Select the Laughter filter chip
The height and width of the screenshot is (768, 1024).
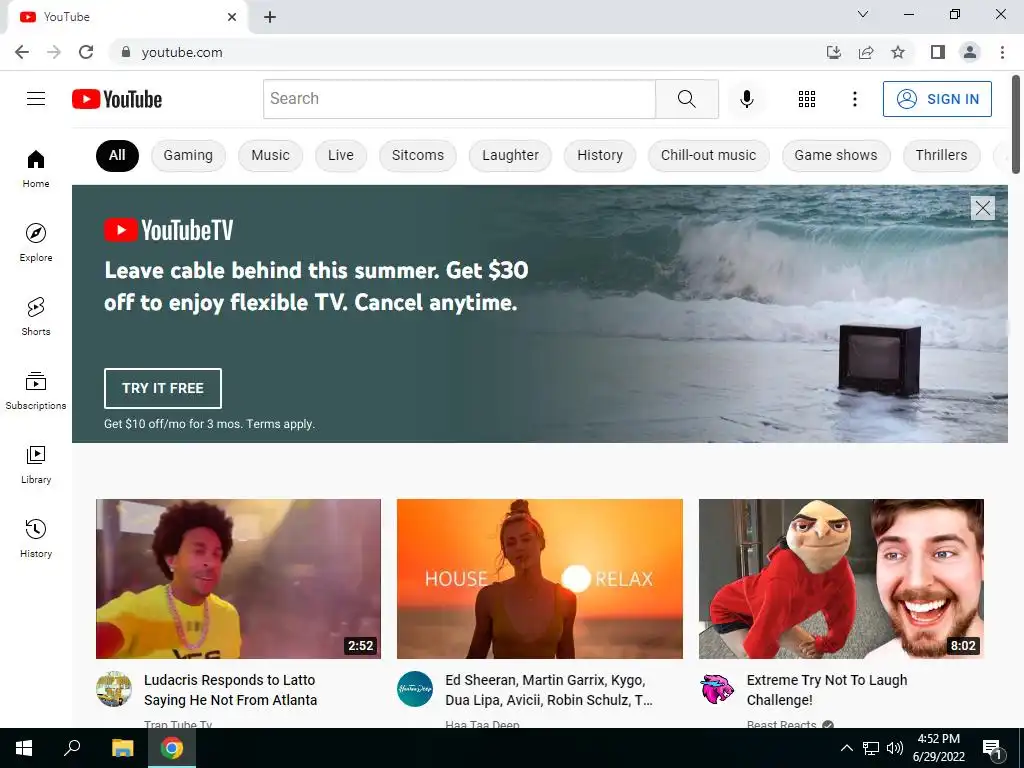coord(511,155)
